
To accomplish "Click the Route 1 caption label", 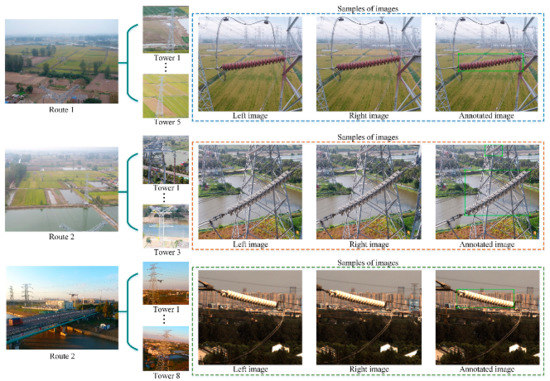I will 62,110.
